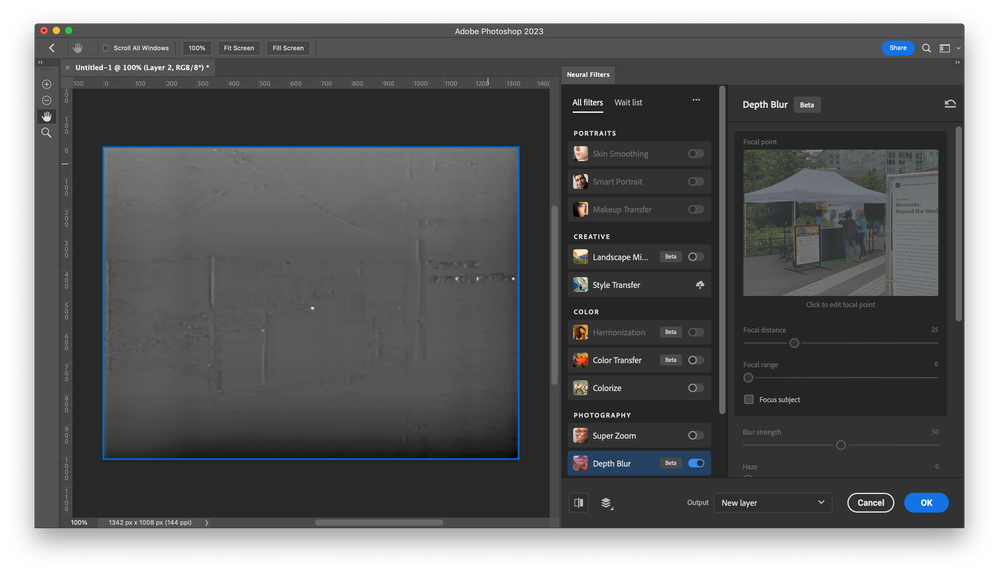Switch to the All filters tab
Screen dimensions: 999x574
[x=587, y=103]
